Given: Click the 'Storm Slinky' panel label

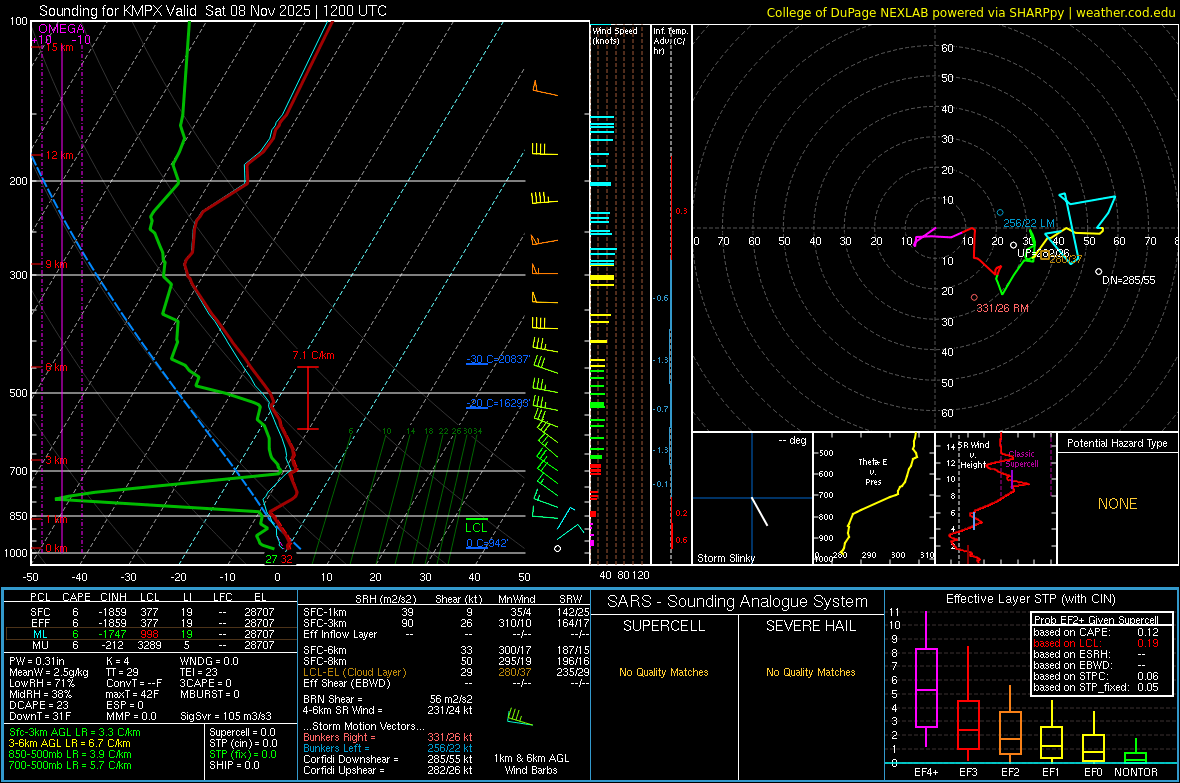Looking at the screenshot, I should [725, 558].
